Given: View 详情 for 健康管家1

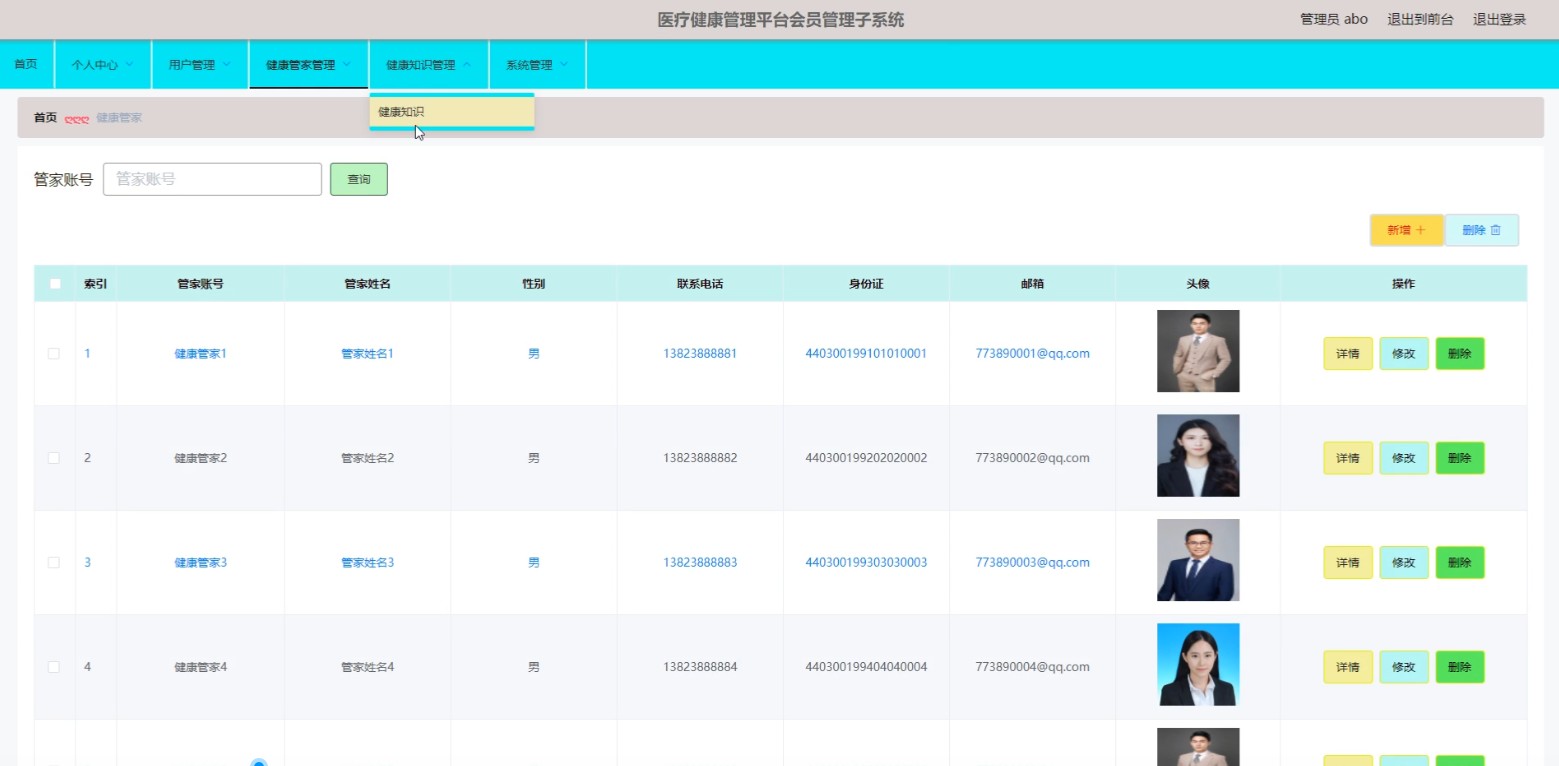Looking at the screenshot, I should 1348,354.
